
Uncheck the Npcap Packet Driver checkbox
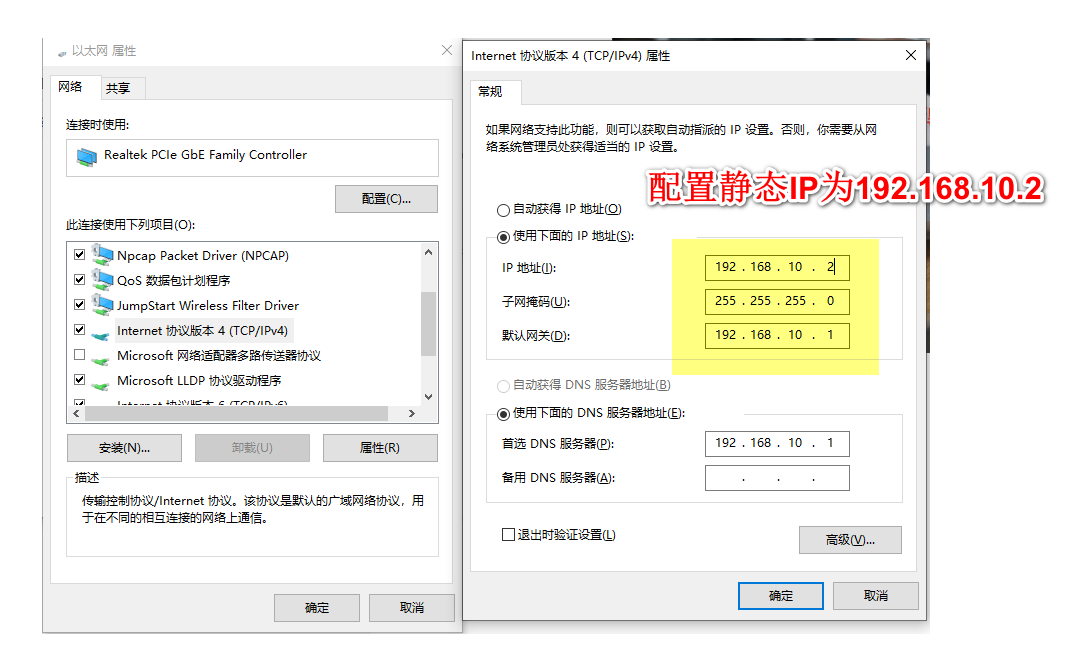pos(81,254)
